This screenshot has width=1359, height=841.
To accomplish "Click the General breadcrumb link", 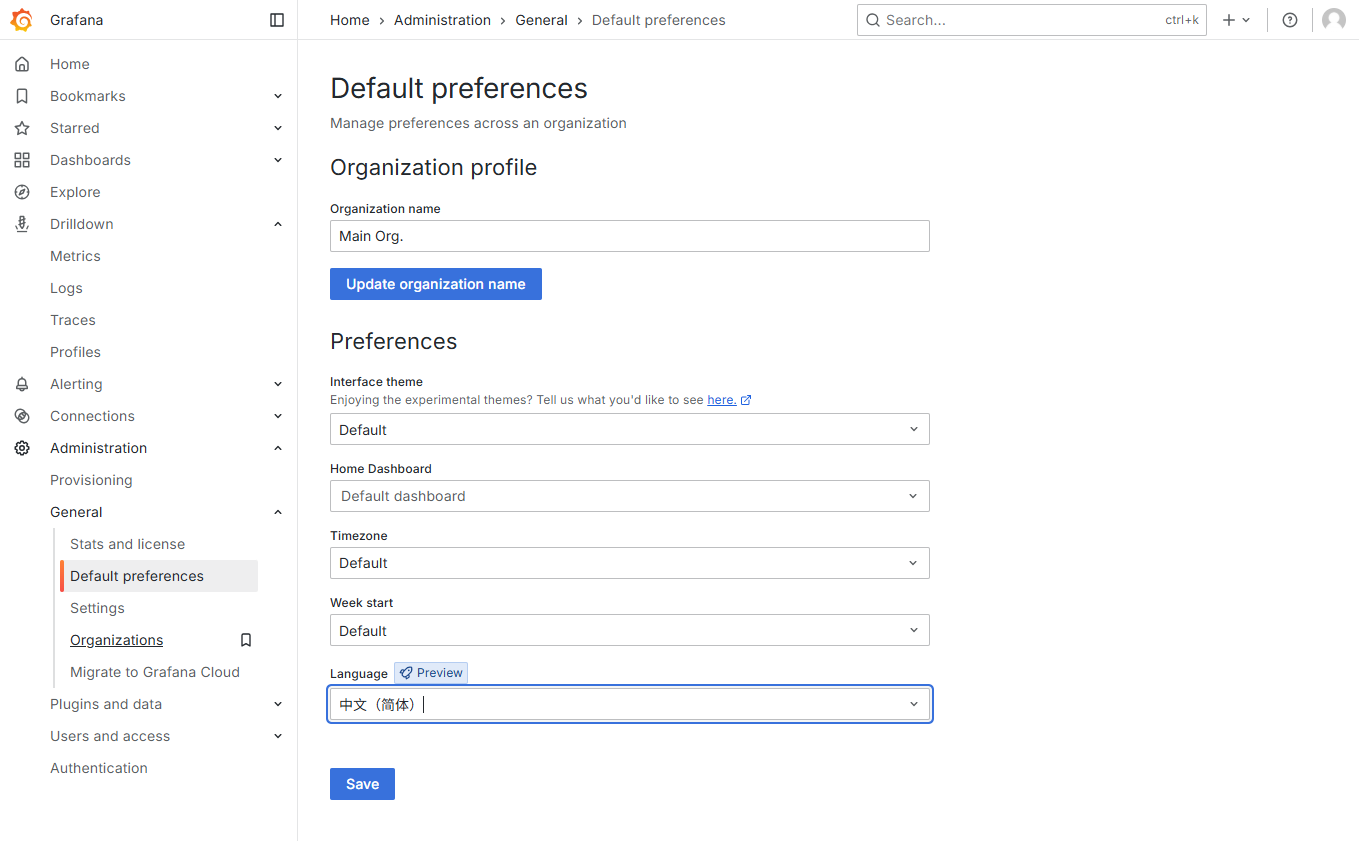I will (x=541, y=20).
